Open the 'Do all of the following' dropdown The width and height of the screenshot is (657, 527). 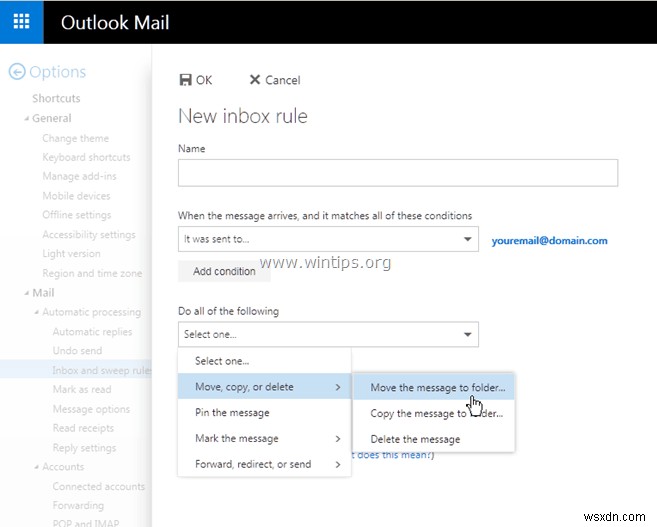click(328, 335)
